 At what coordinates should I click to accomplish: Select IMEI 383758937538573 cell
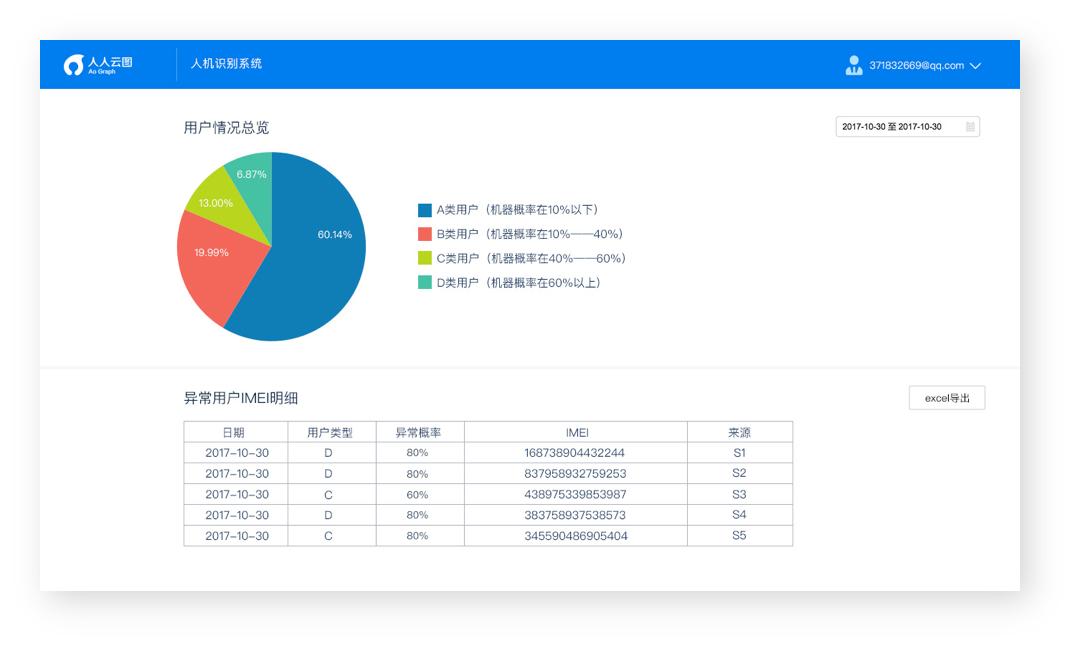pos(576,515)
